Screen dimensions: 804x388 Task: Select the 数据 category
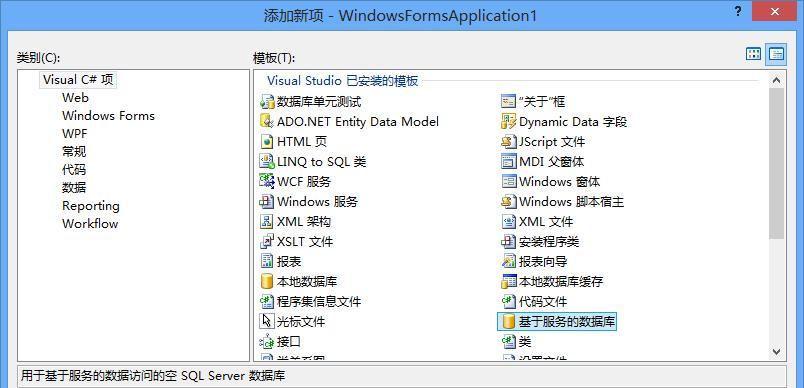[x=74, y=188]
